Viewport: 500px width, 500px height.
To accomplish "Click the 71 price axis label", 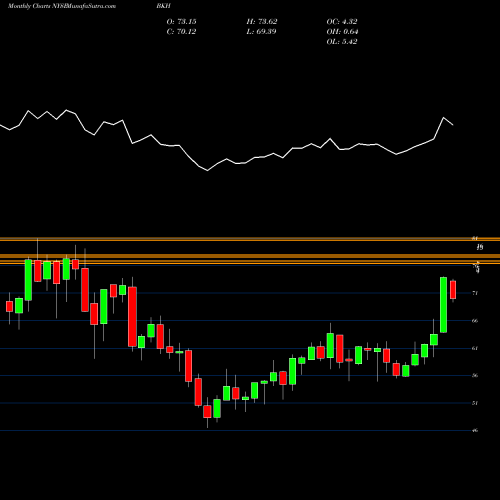I will [475, 293].
